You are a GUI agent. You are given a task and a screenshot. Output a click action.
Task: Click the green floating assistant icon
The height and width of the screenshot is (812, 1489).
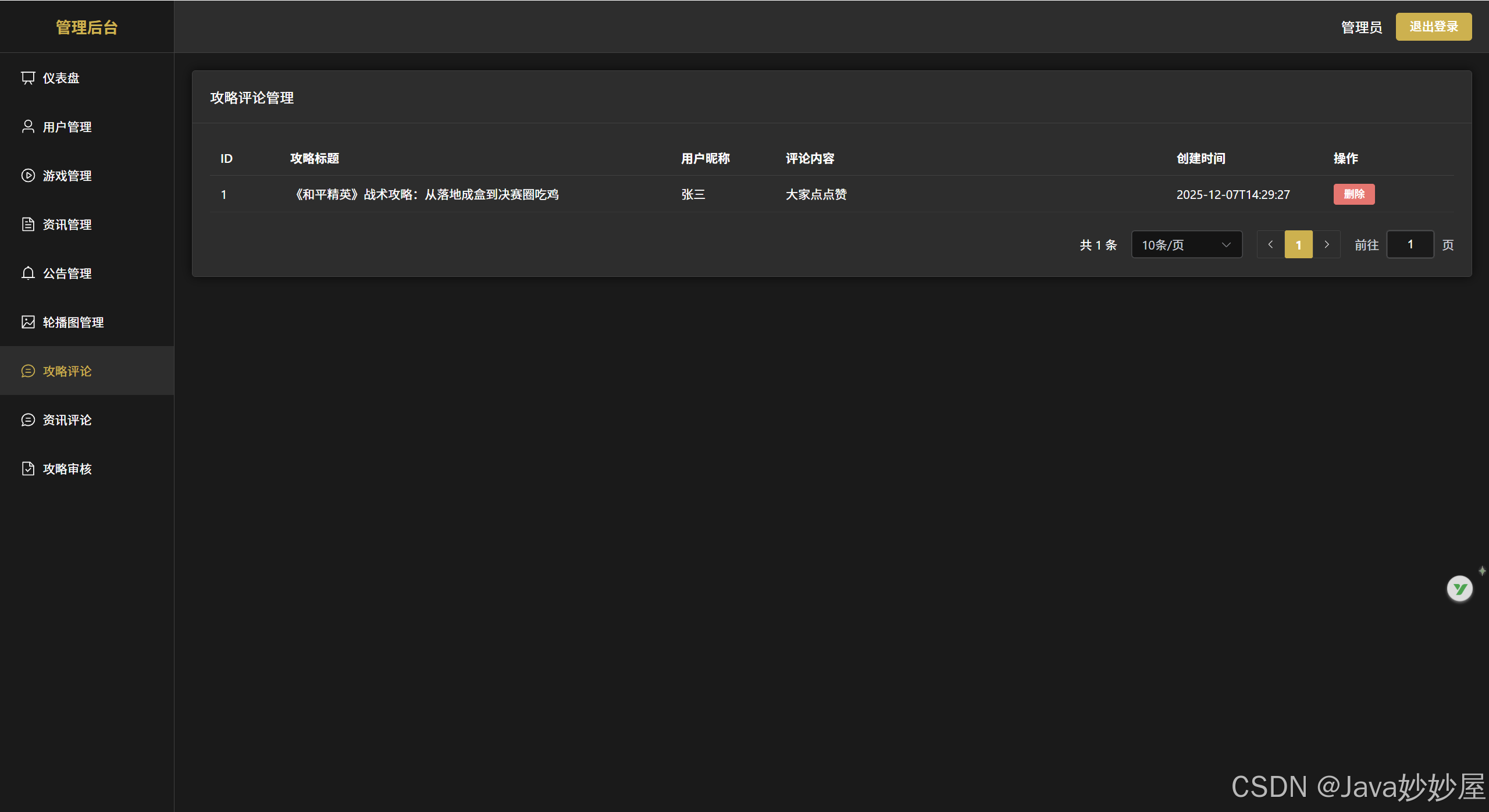(x=1459, y=589)
